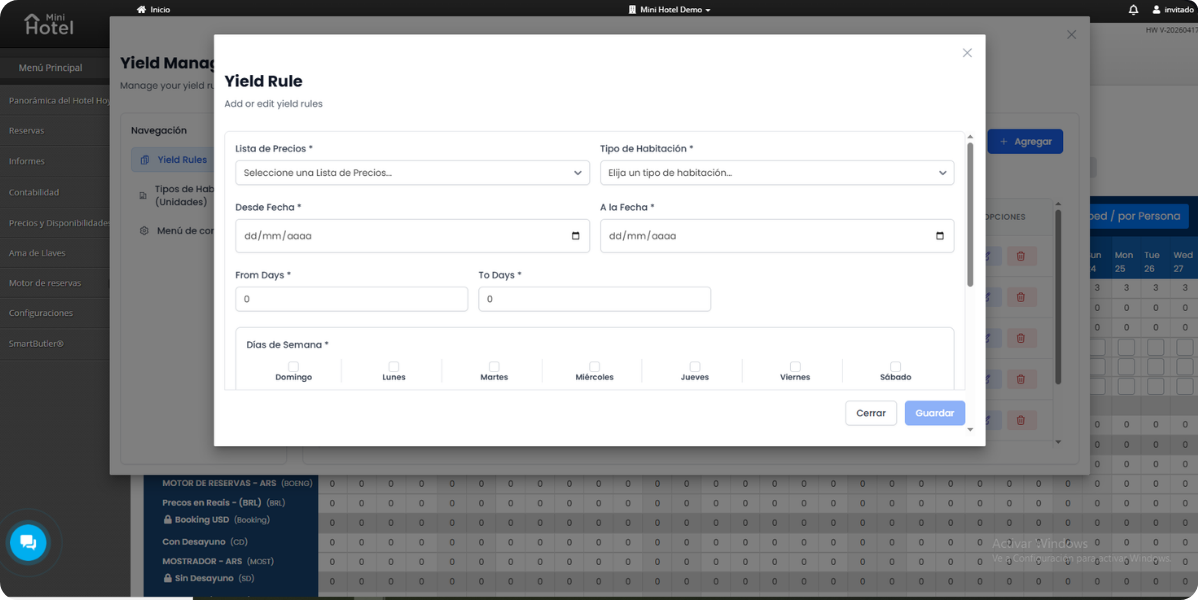This screenshot has height=600, width=1200.
Task: Click the Cerrar button
Action: [871, 413]
